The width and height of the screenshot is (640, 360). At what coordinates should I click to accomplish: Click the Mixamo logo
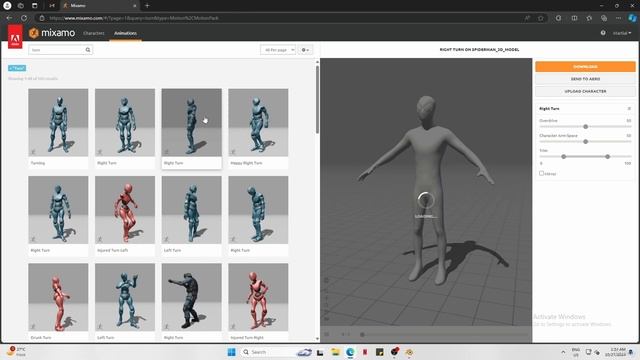pos(52,33)
